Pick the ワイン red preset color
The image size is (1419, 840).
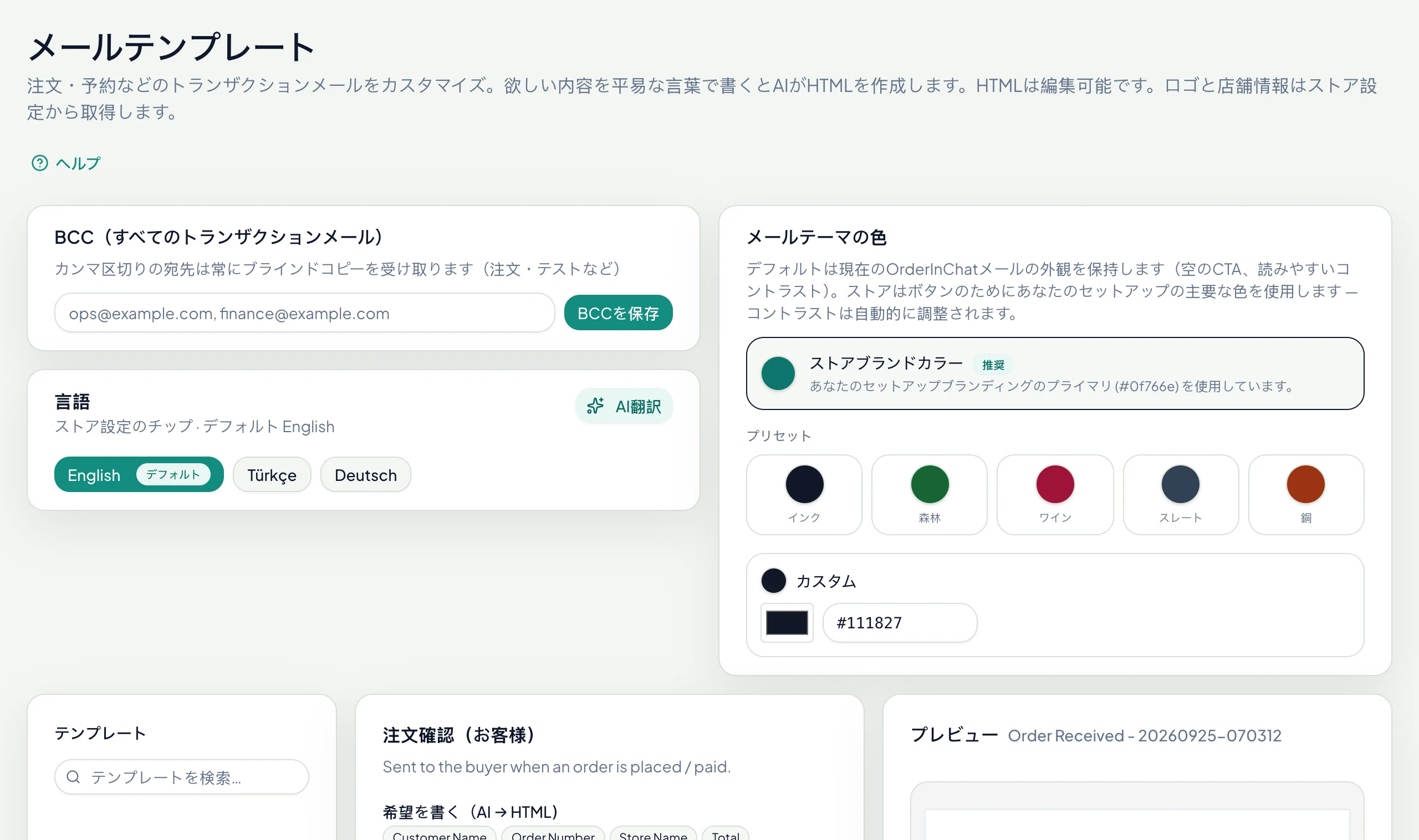[1055, 495]
